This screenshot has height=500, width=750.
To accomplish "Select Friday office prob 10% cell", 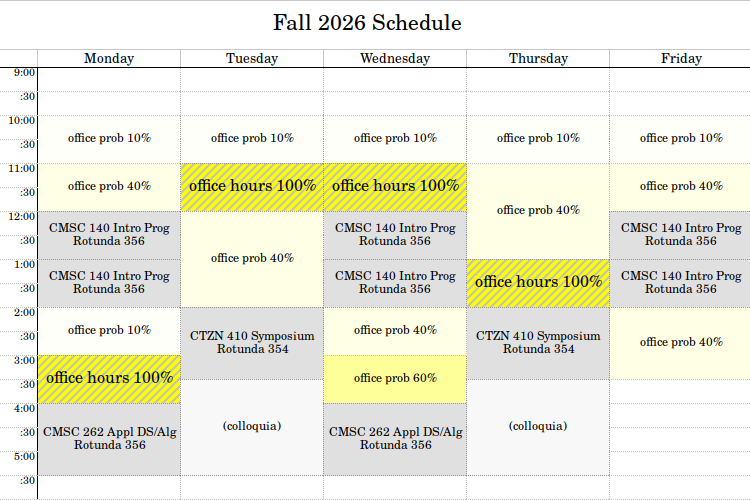I will tap(680, 139).
